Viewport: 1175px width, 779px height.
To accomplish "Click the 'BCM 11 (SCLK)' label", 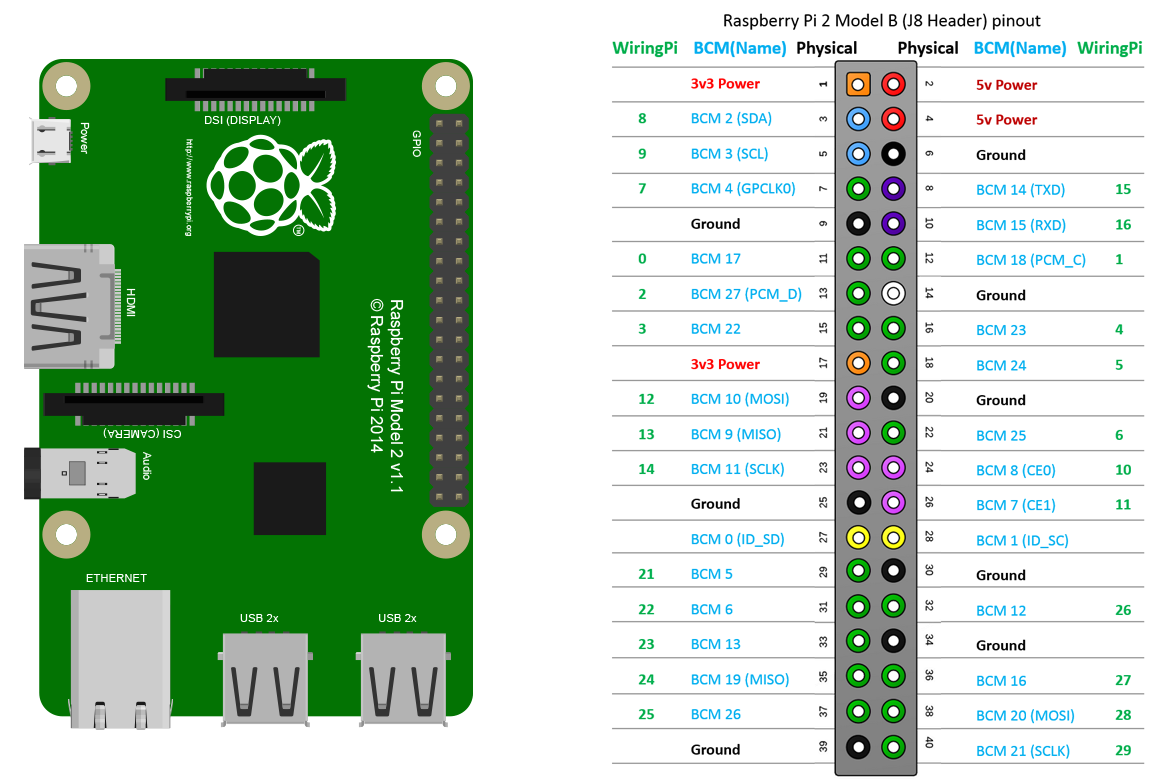I will click(x=737, y=469).
